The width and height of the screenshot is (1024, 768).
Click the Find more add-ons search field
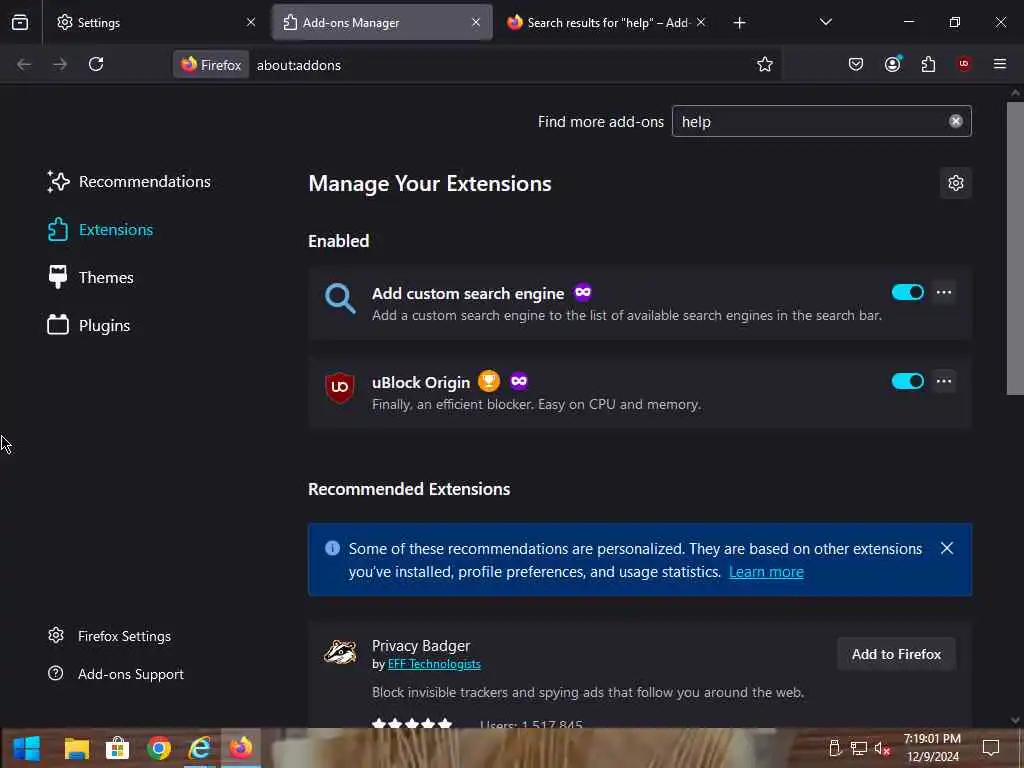[822, 121]
